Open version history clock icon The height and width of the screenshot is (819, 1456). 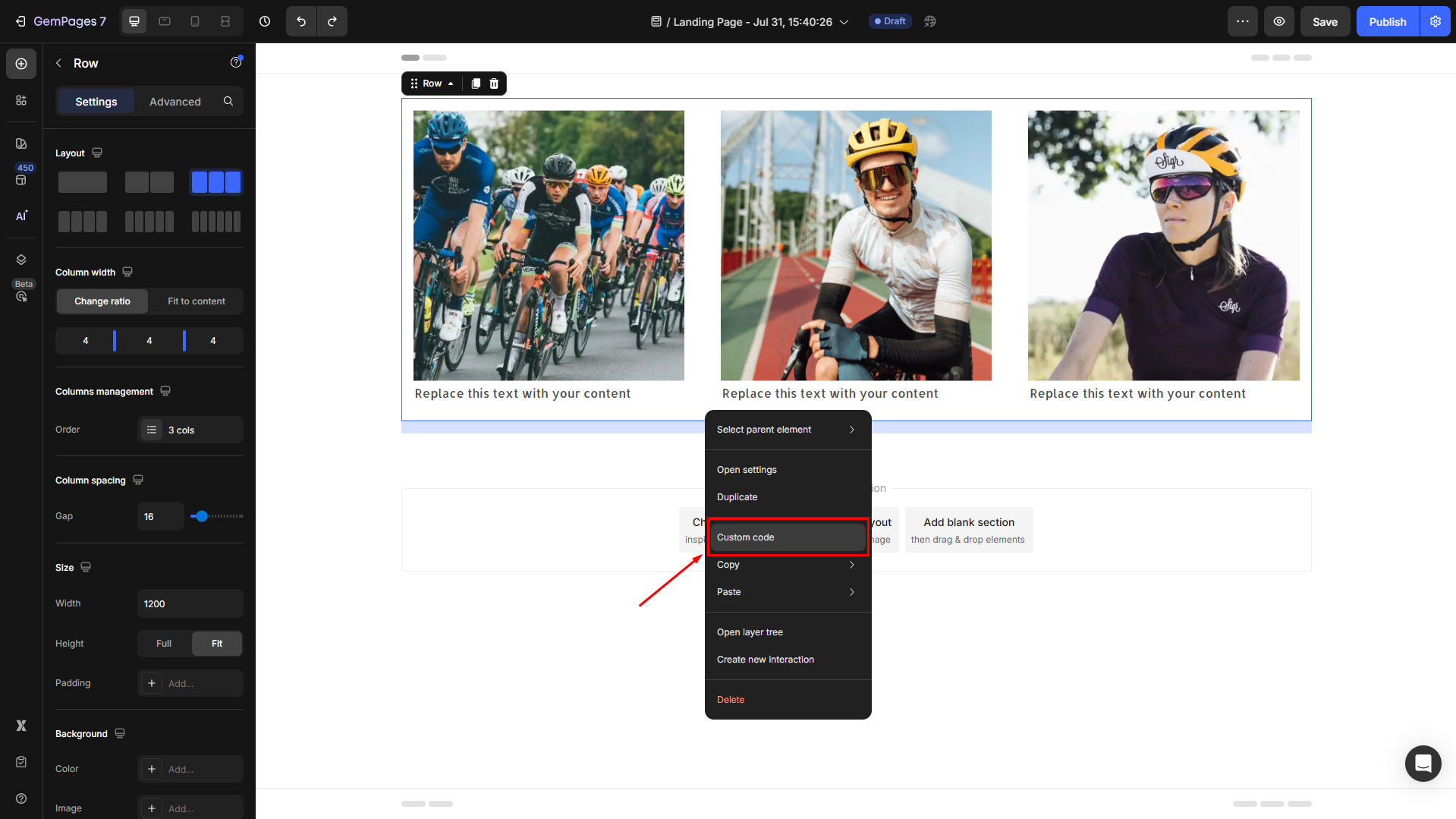tap(265, 21)
